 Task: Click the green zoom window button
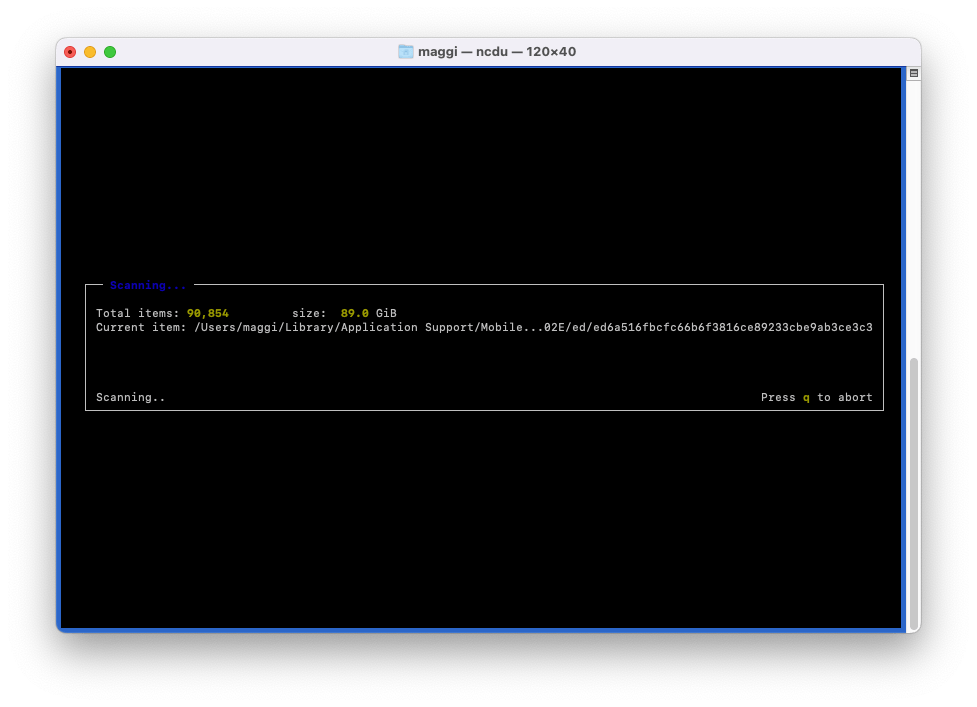click(x=110, y=52)
